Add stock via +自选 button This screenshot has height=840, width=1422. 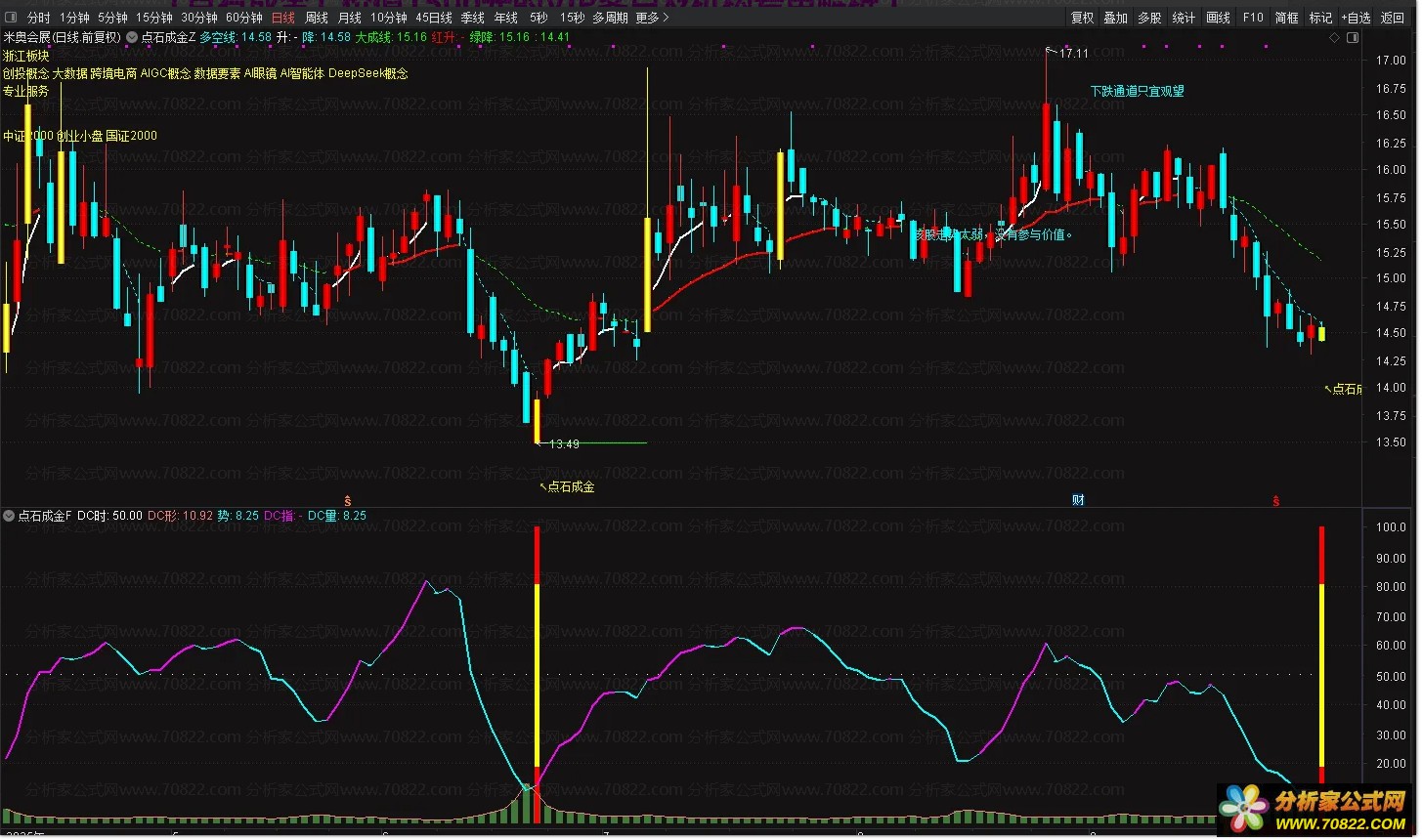click(1356, 18)
